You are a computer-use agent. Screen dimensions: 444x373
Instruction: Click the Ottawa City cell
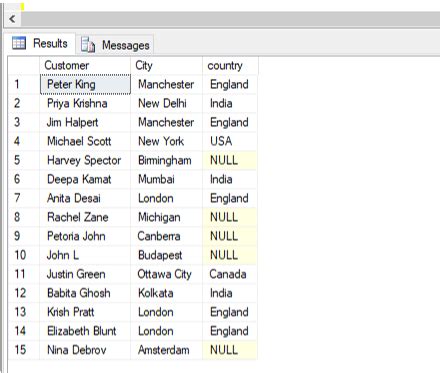click(166, 274)
